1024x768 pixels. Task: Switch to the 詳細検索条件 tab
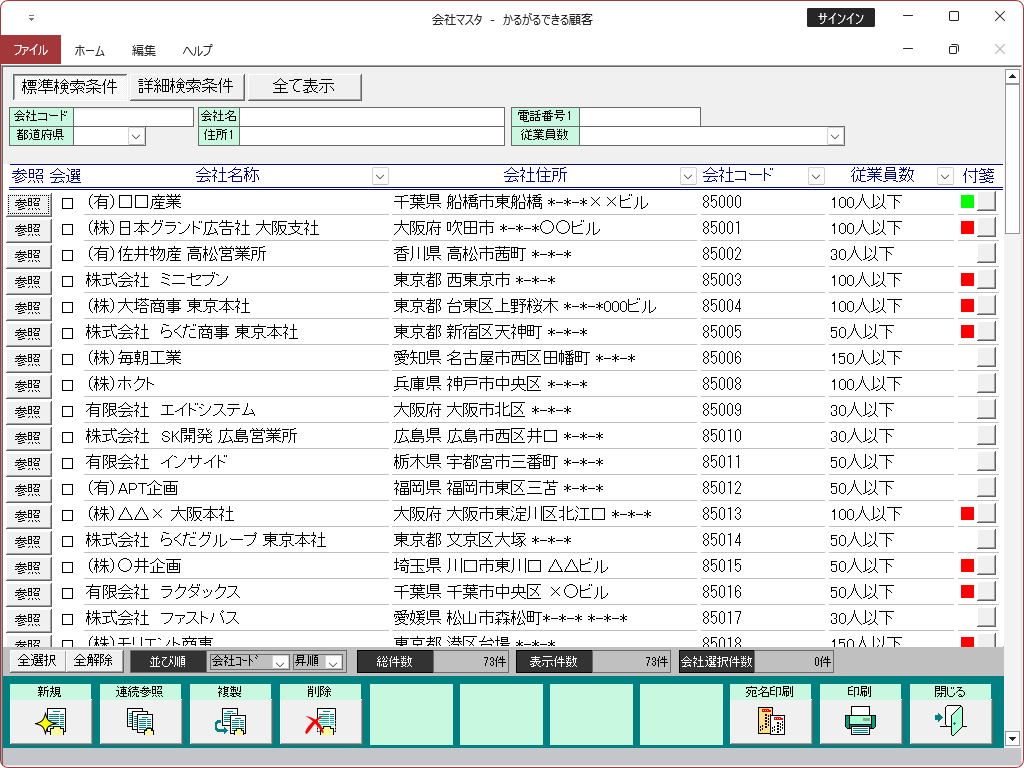(186, 87)
